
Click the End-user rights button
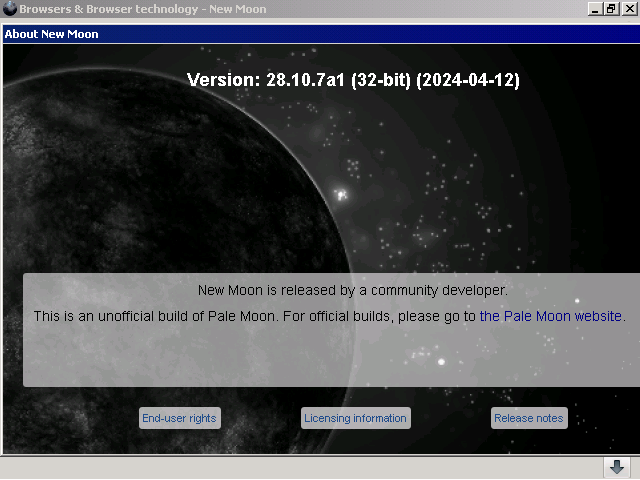tap(180, 418)
